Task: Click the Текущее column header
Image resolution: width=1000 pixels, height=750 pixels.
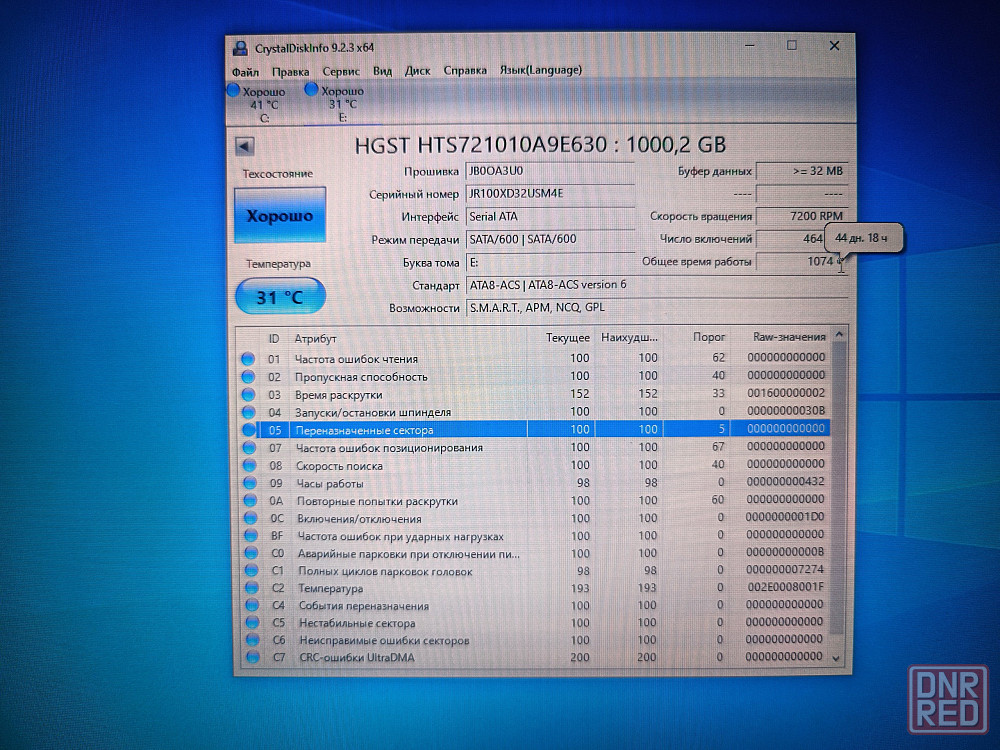Action: pyautogui.click(x=562, y=337)
